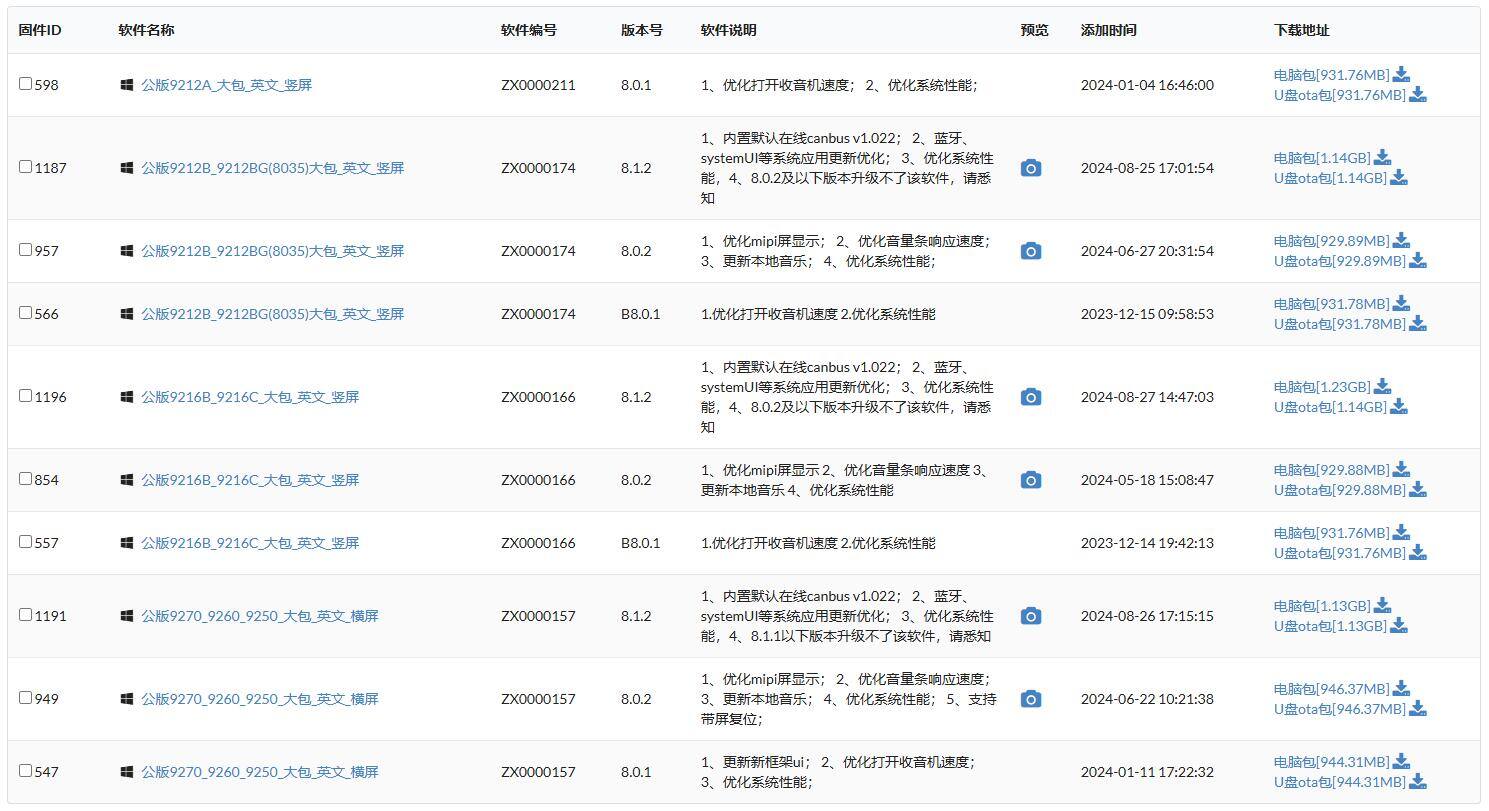The image size is (1489, 811).
Task: Open the 公版9212A_大包_英文_竖屏 firmware link
Action: coord(226,85)
